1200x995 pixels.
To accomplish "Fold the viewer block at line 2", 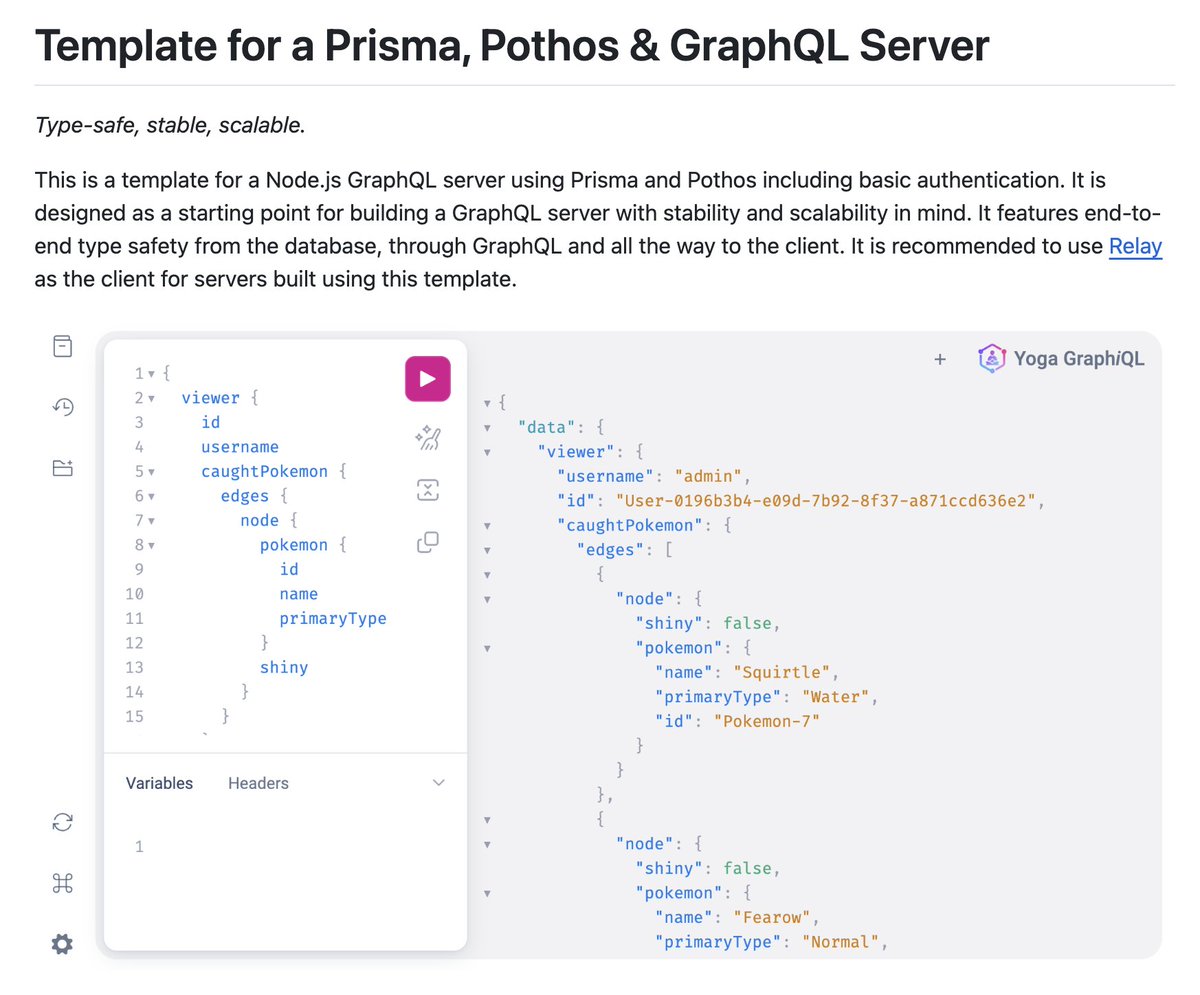I will [x=151, y=398].
